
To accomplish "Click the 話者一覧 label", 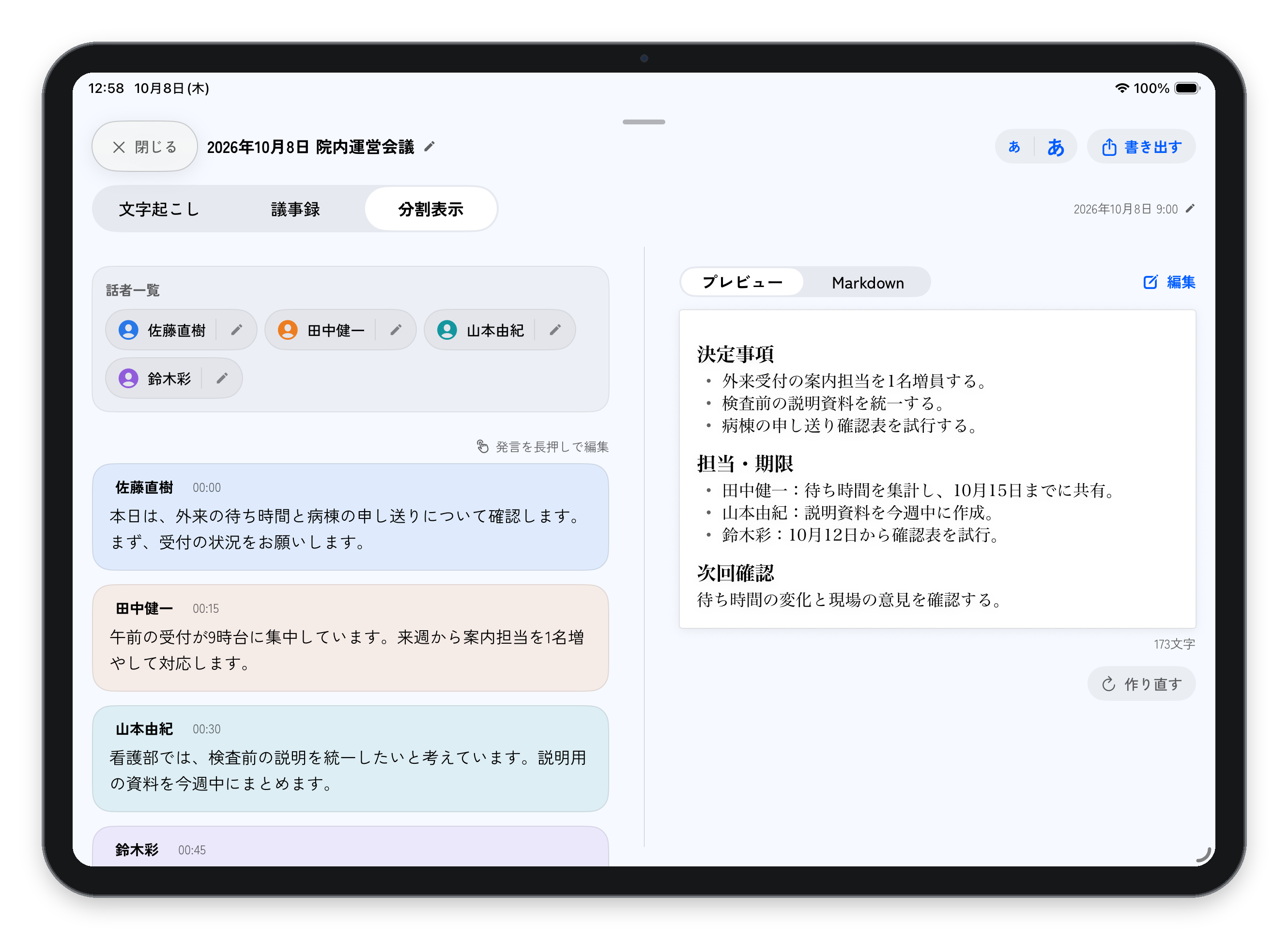I will (x=133, y=290).
